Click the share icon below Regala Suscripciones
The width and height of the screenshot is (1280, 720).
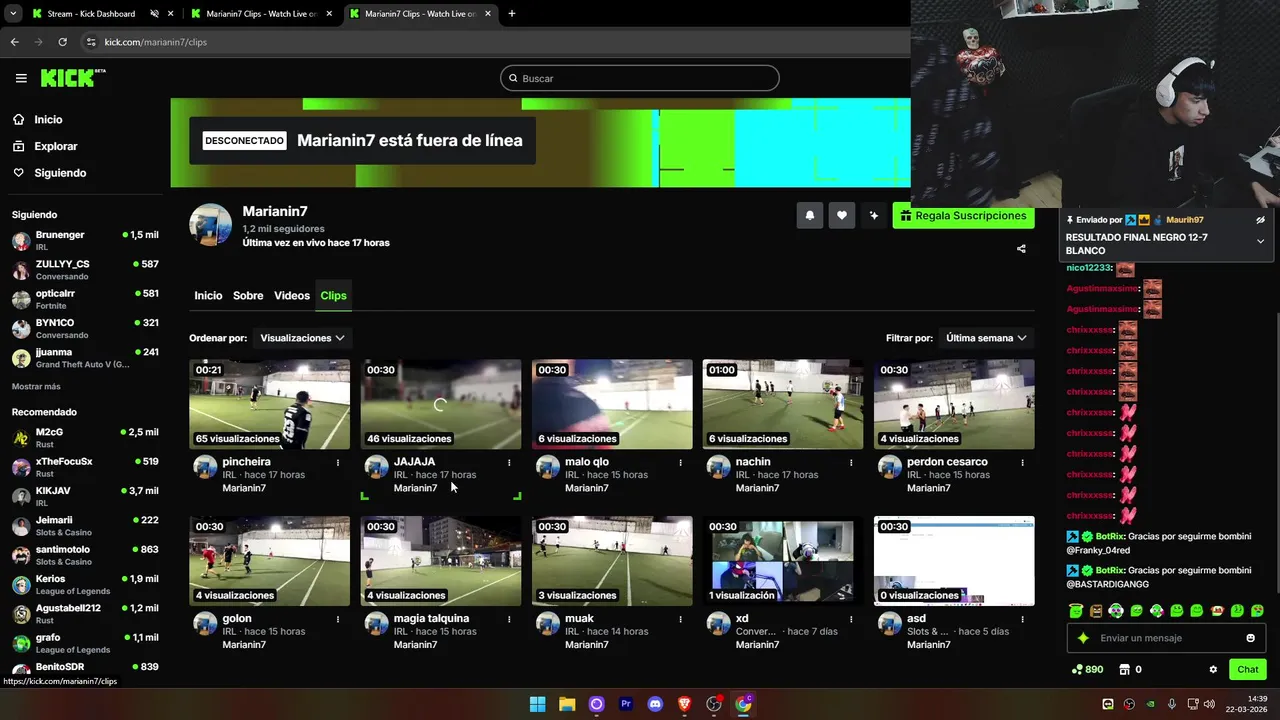pos(1021,249)
